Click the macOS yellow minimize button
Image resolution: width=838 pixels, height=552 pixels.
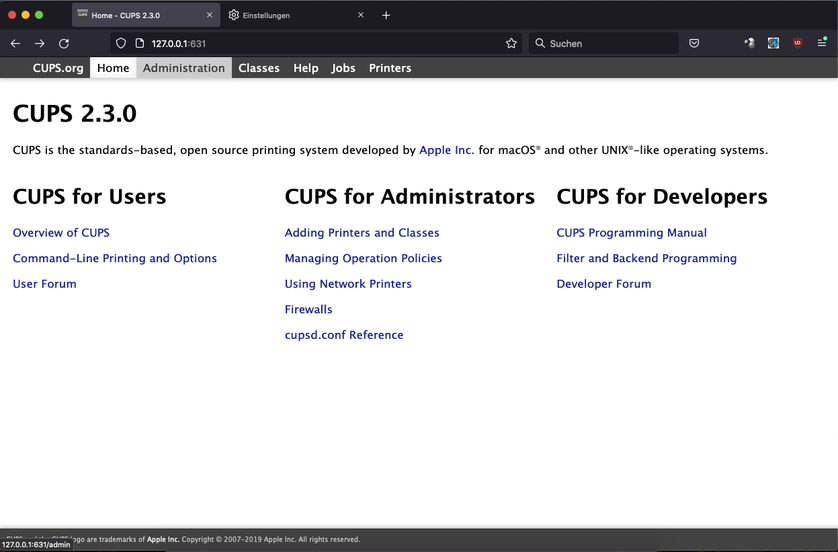(25, 15)
